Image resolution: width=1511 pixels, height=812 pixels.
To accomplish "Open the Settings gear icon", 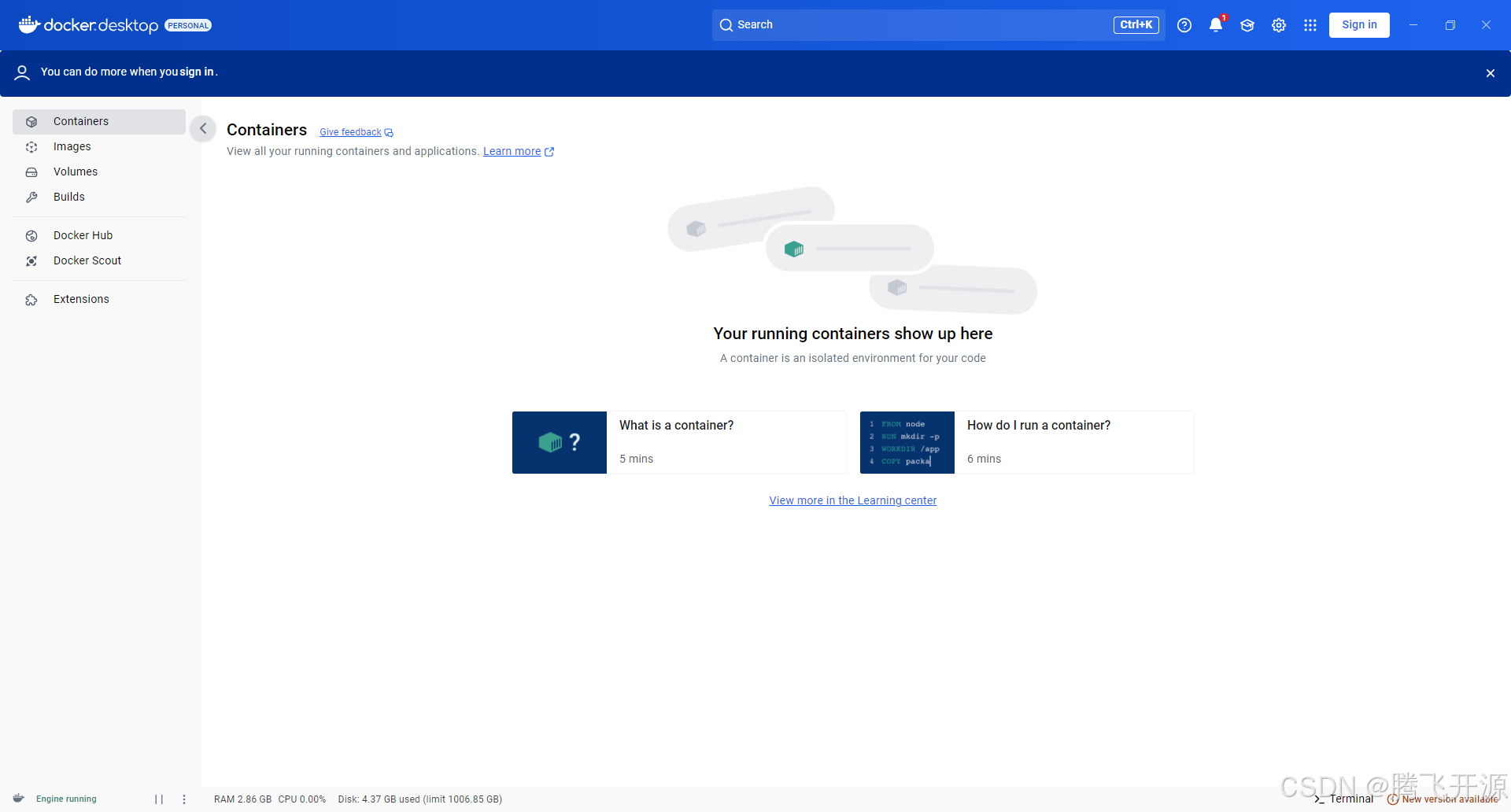I will [x=1279, y=25].
